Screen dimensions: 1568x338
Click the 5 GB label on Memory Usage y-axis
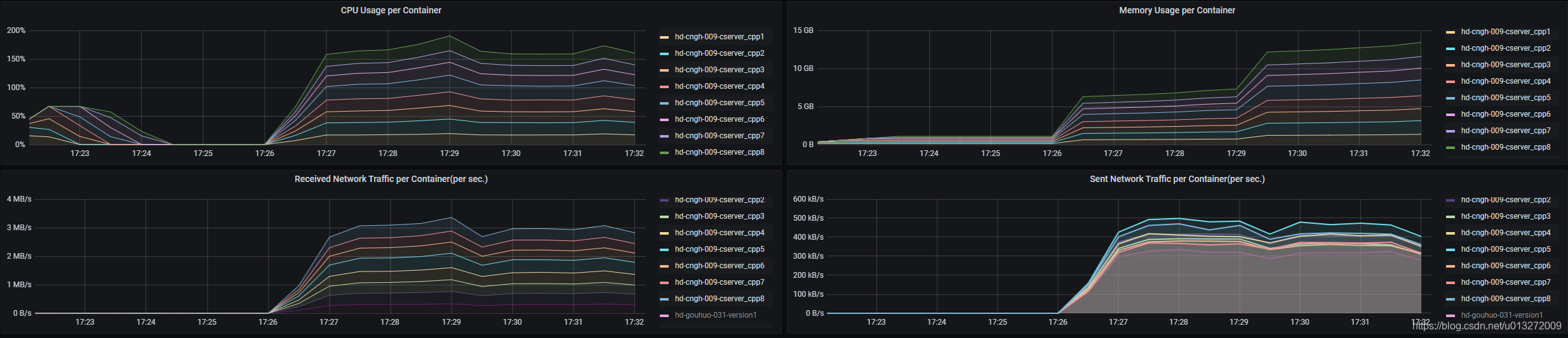(805, 107)
